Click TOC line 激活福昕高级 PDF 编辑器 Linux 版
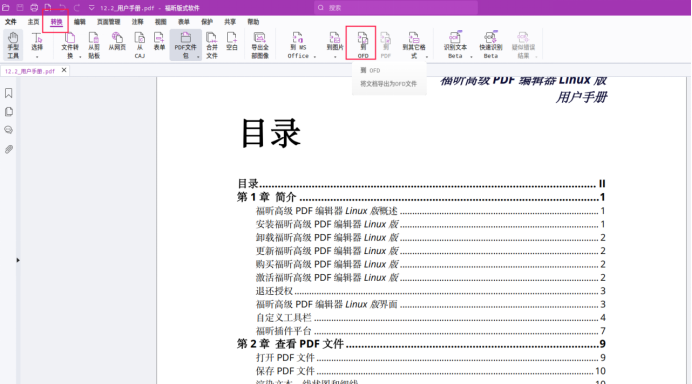 pos(430,278)
